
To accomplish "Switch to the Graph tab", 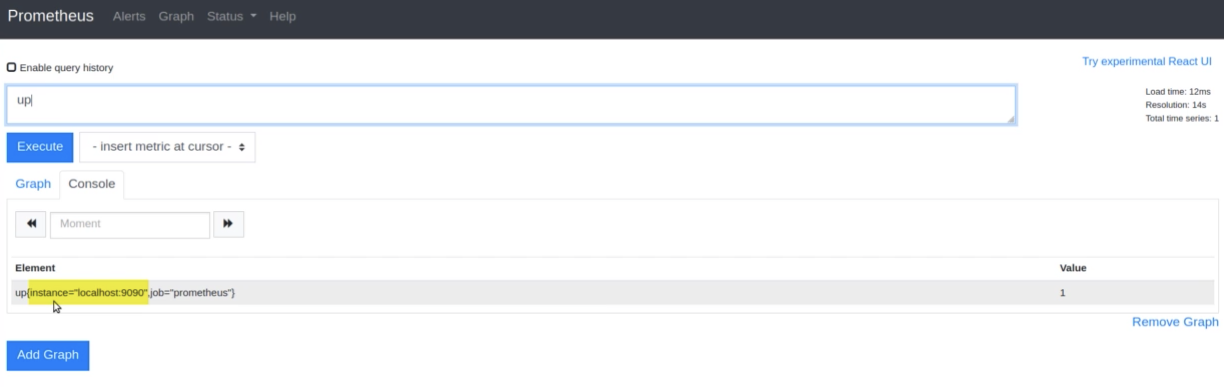I will (x=33, y=184).
